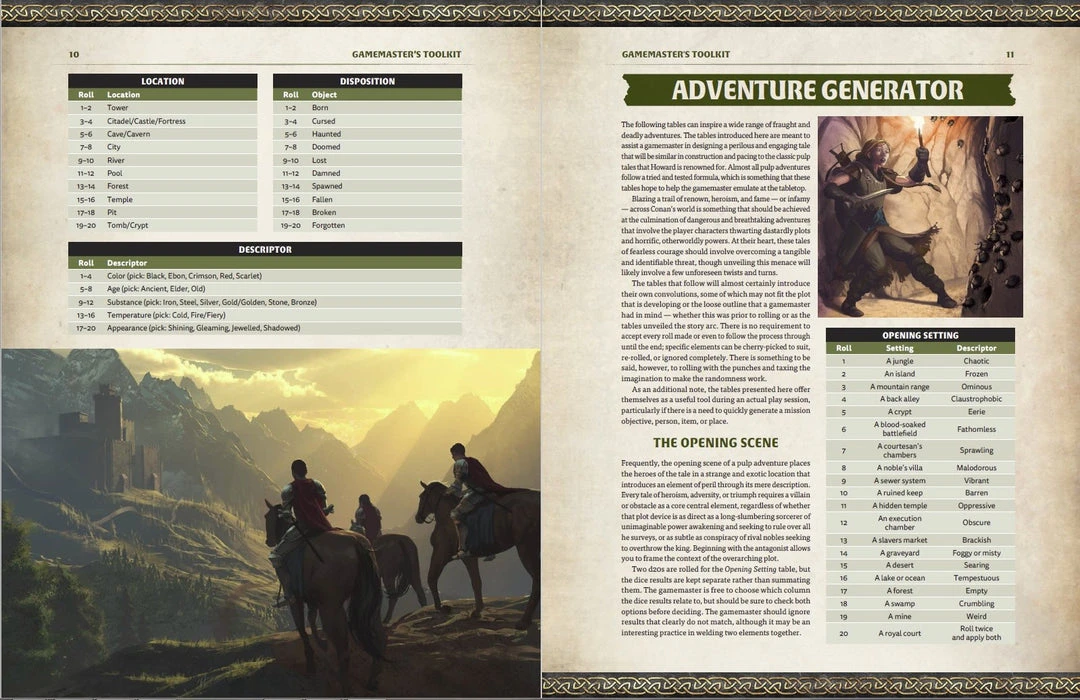Select A royal court setting entry

(900, 633)
